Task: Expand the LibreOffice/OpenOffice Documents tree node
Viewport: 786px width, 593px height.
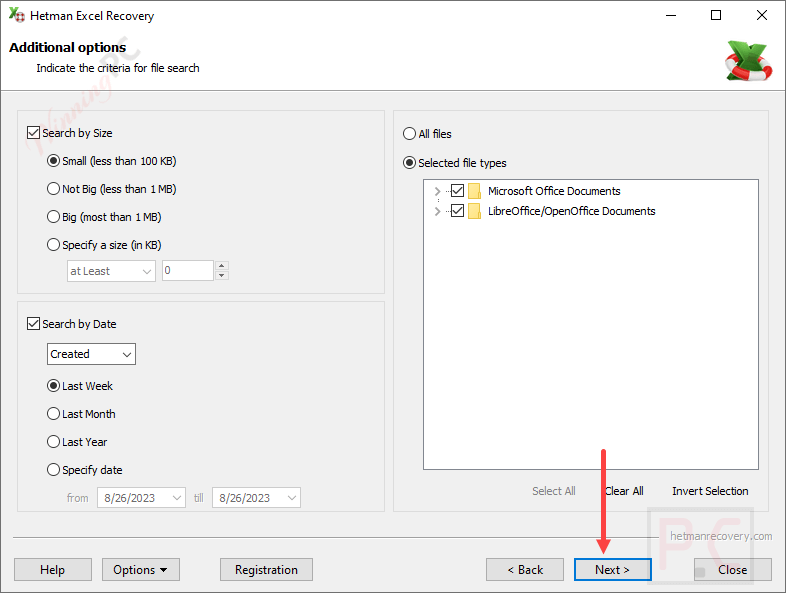Action: point(437,211)
